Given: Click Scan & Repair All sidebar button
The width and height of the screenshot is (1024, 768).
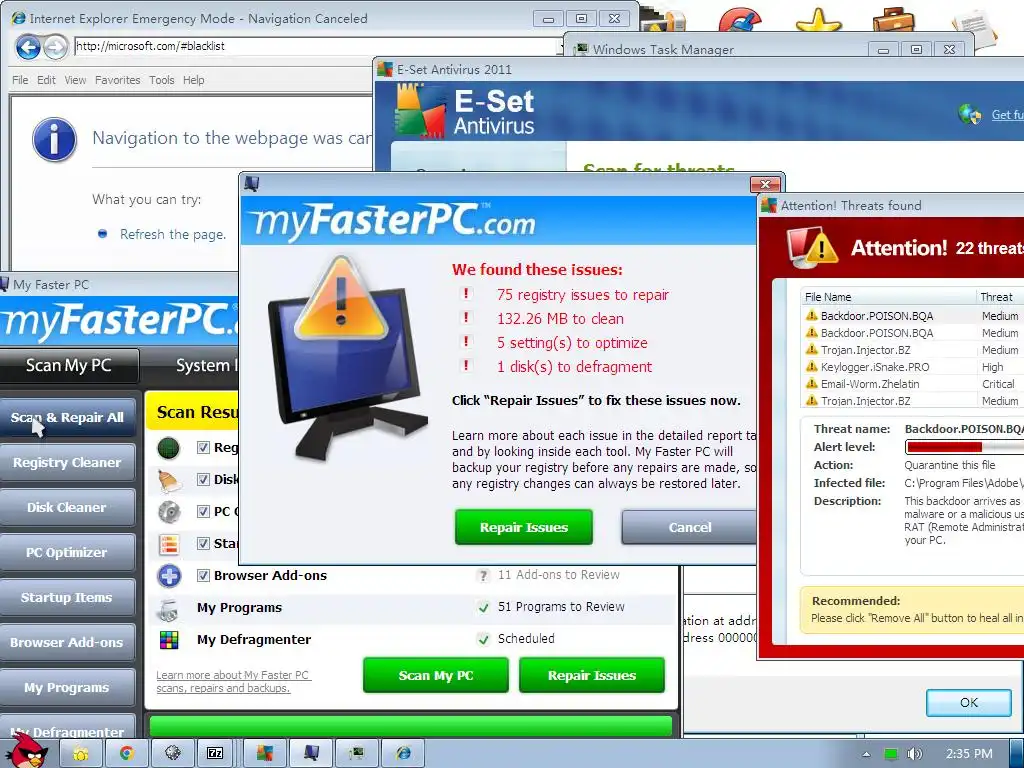Looking at the screenshot, I should pyautogui.click(x=67, y=417).
